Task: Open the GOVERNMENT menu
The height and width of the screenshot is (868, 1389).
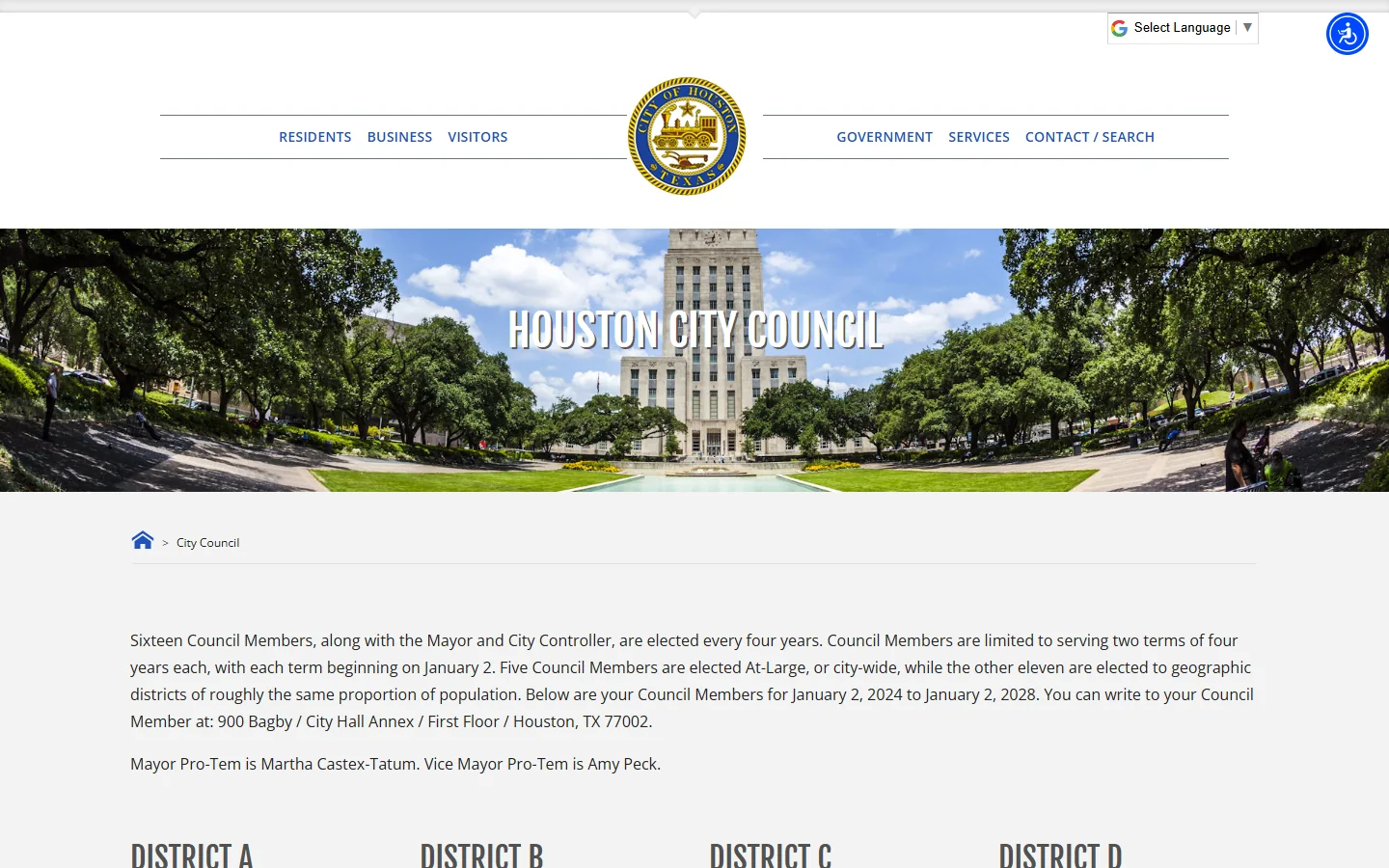Action: coord(885,137)
